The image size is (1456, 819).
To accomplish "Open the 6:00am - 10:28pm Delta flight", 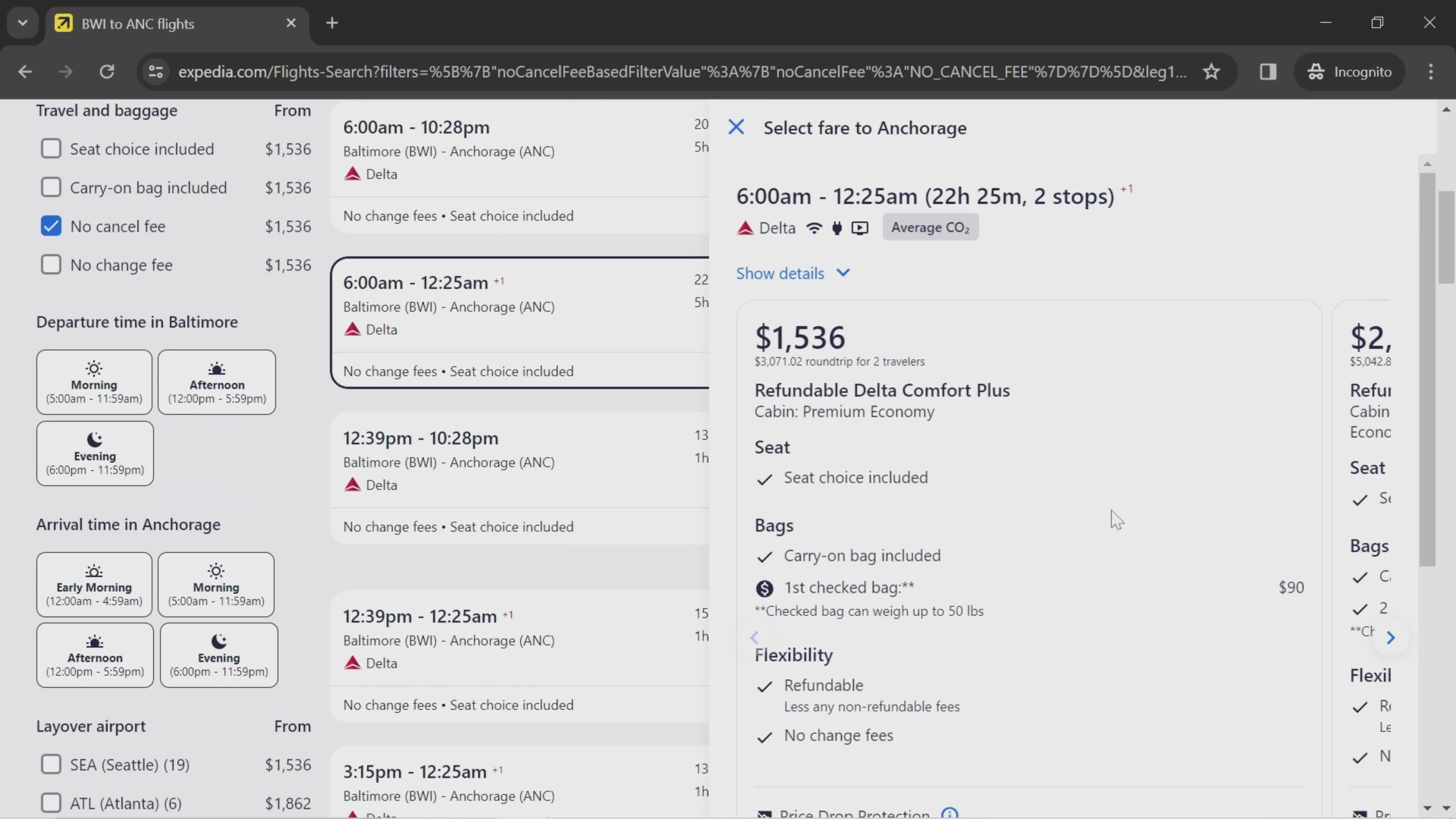I will [x=520, y=167].
